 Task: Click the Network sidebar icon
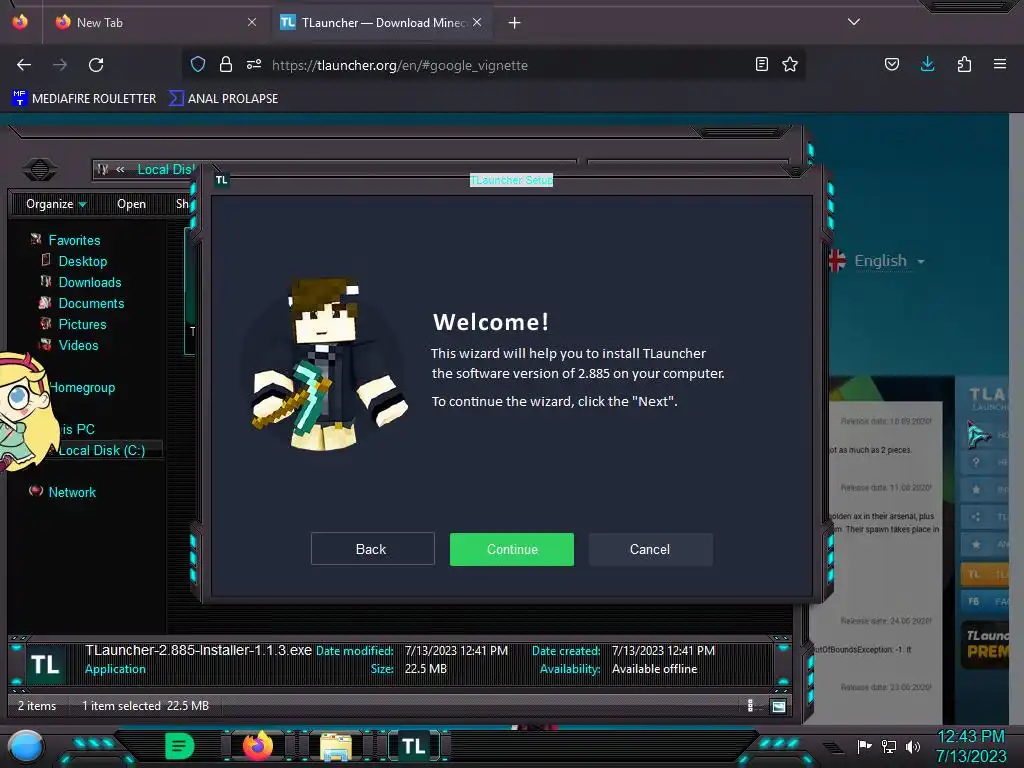point(36,491)
